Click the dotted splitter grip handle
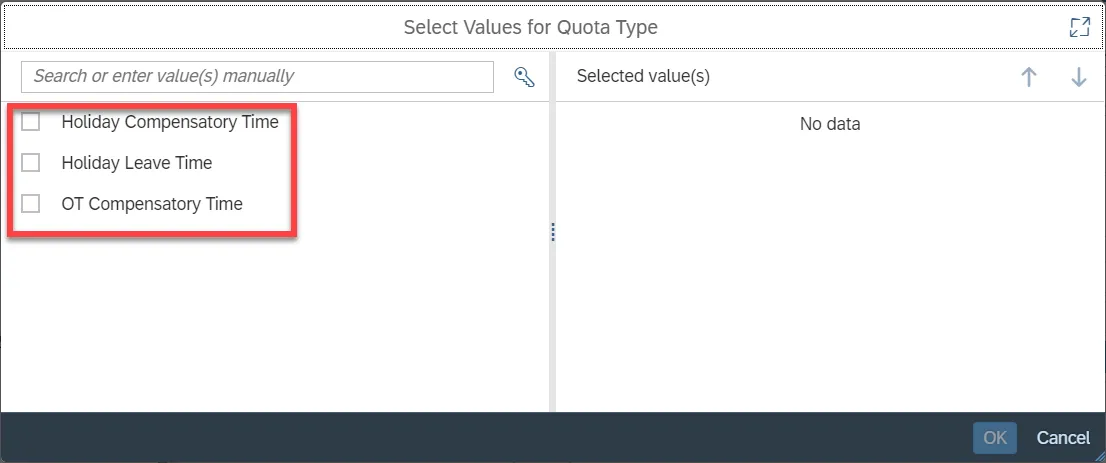 pyautogui.click(x=552, y=232)
